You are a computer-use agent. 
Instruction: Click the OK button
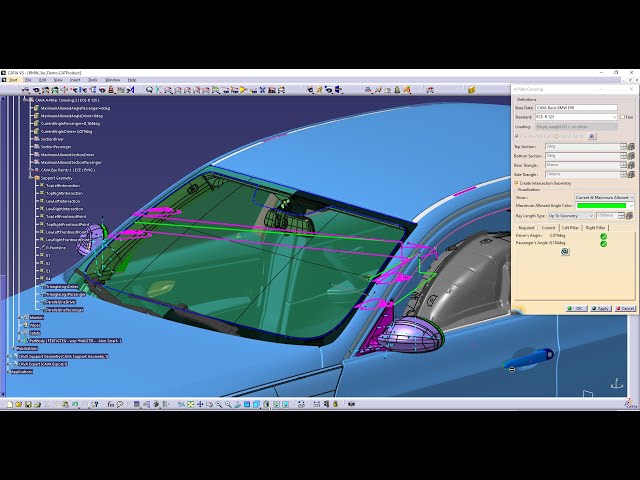576,309
